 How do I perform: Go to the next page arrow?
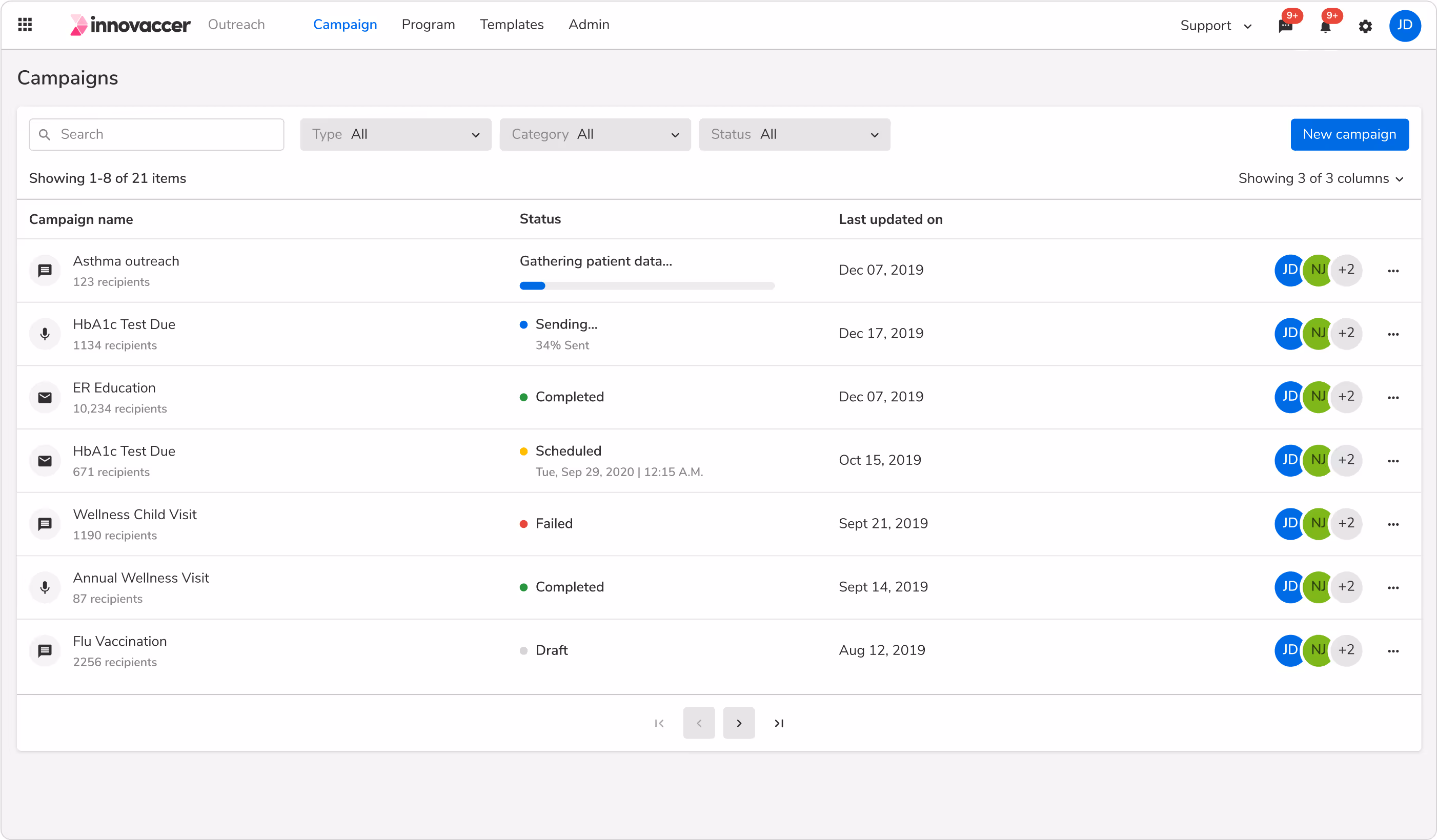739,723
